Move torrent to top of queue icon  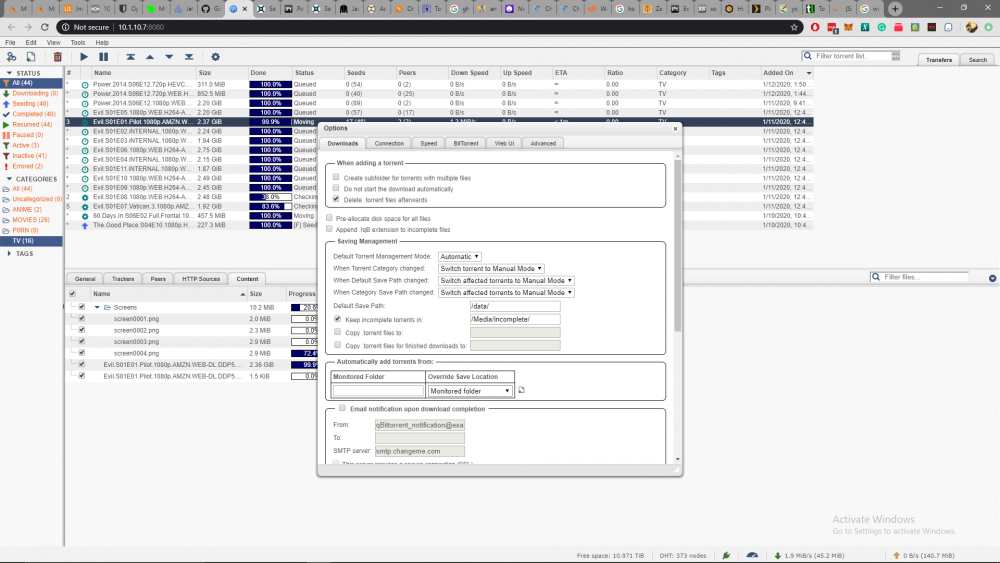pos(130,57)
